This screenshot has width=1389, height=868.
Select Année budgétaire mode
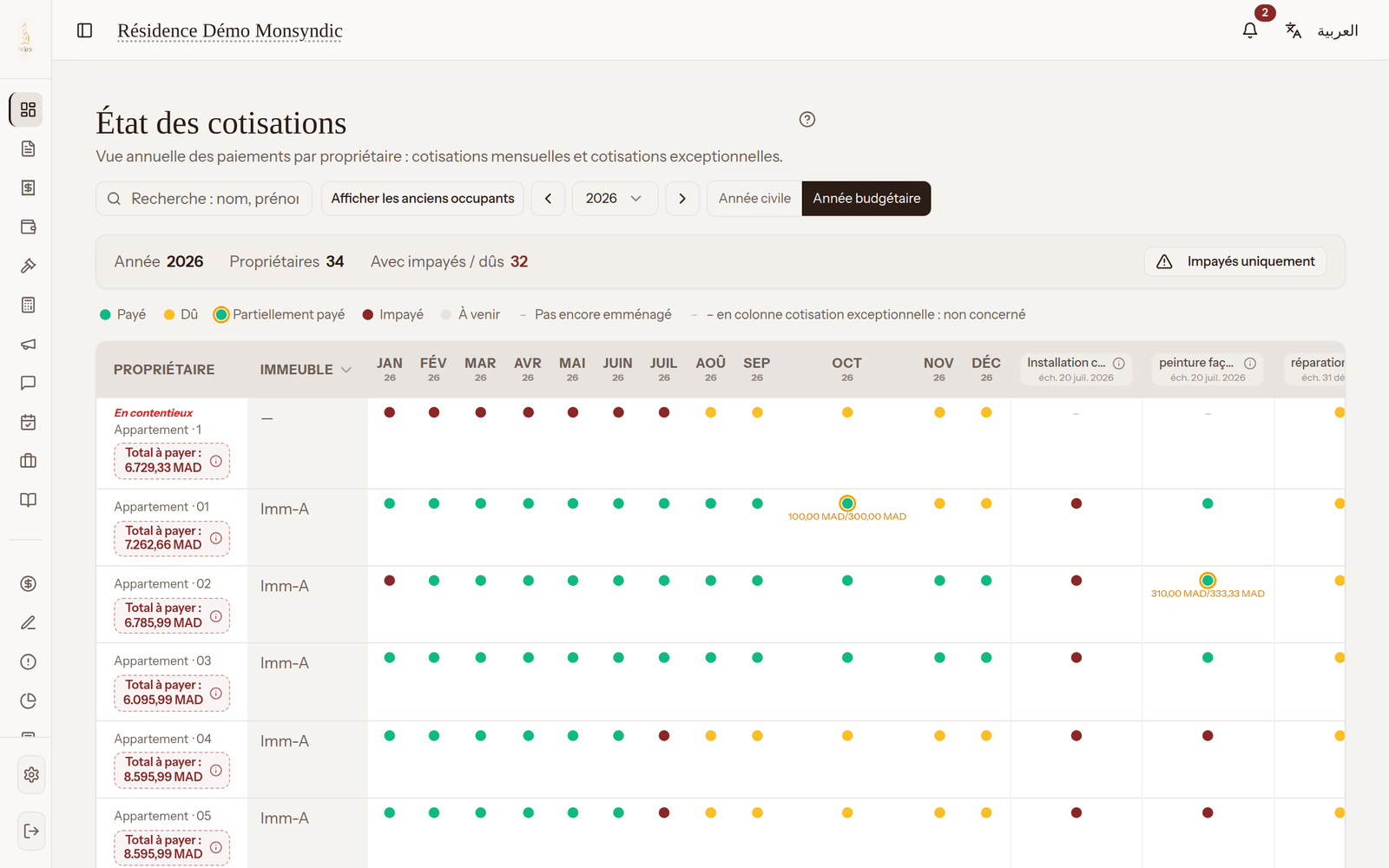pyautogui.click(x=866, y=199)
